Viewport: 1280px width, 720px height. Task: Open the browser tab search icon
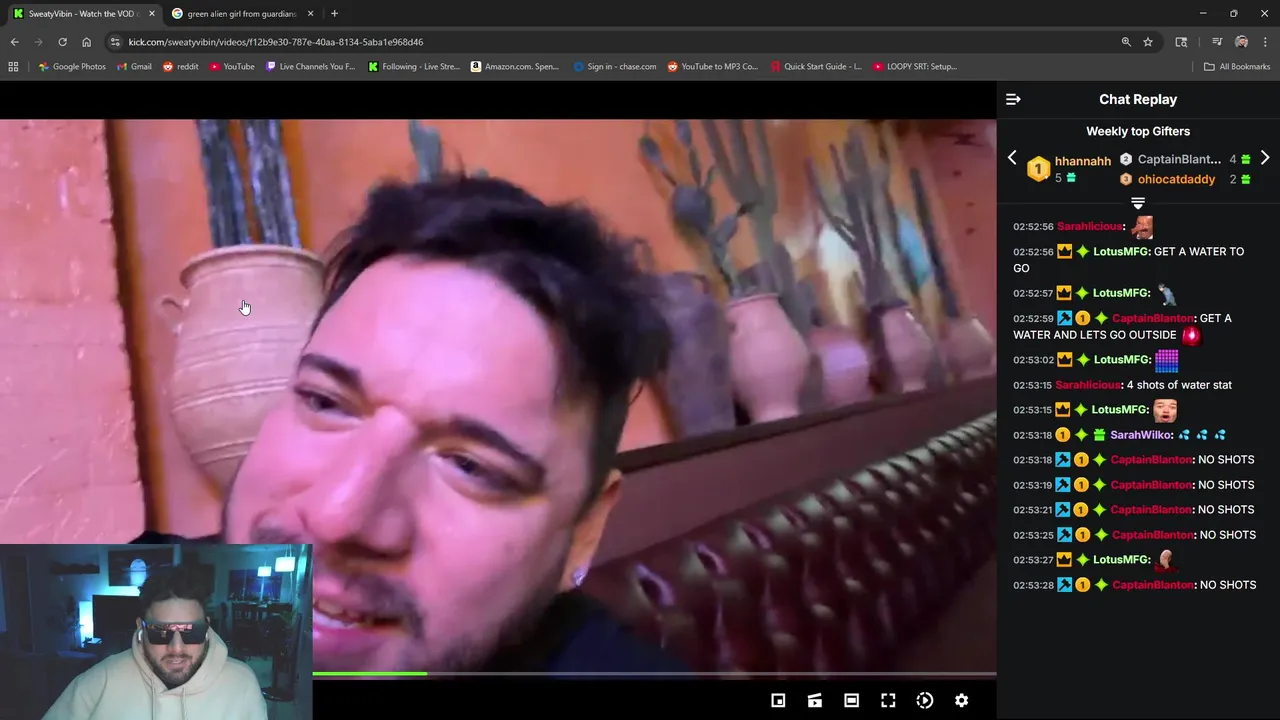click(1181, 42)
